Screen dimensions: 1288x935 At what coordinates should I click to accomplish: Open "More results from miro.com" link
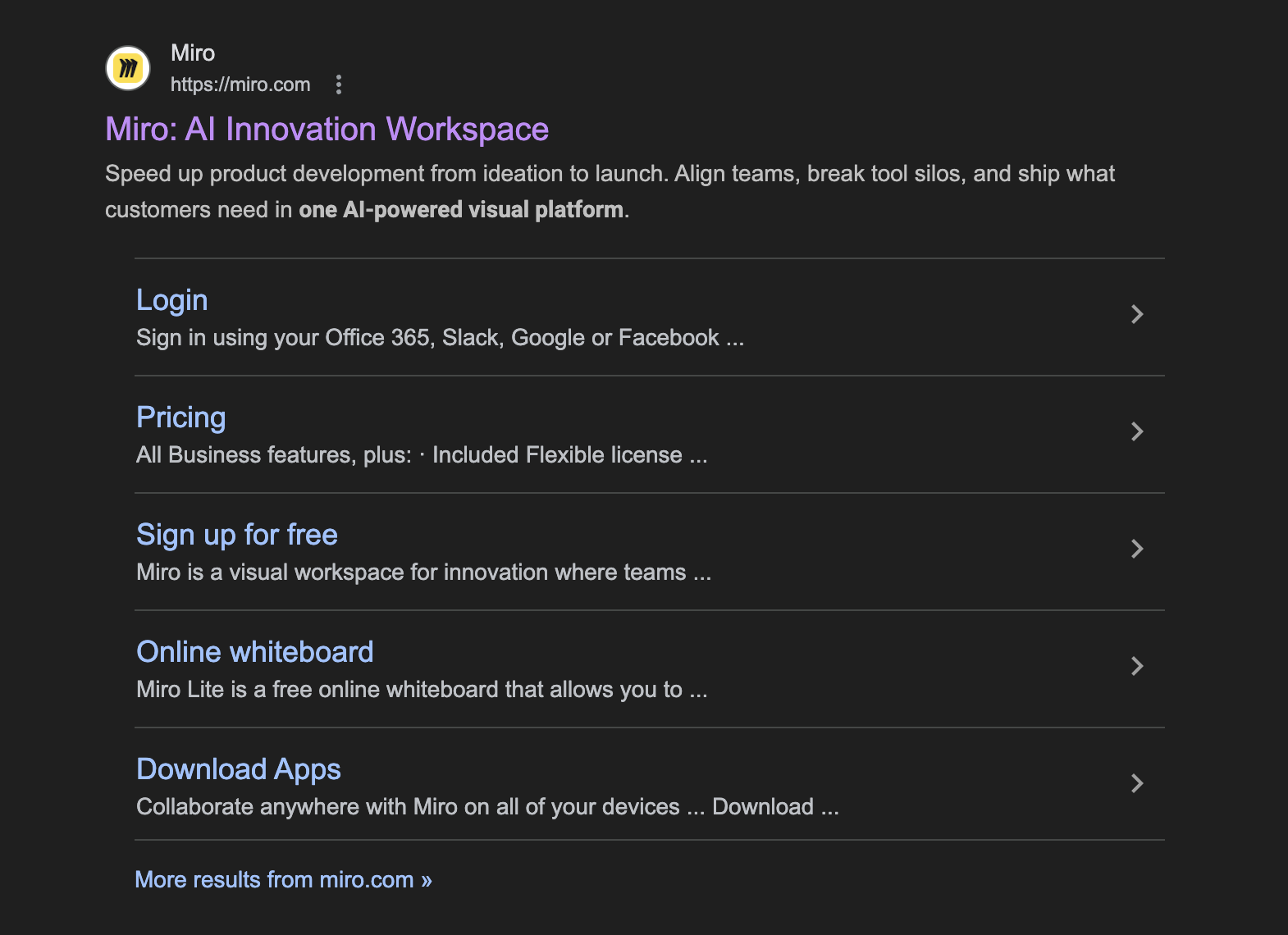pos(283,880)
